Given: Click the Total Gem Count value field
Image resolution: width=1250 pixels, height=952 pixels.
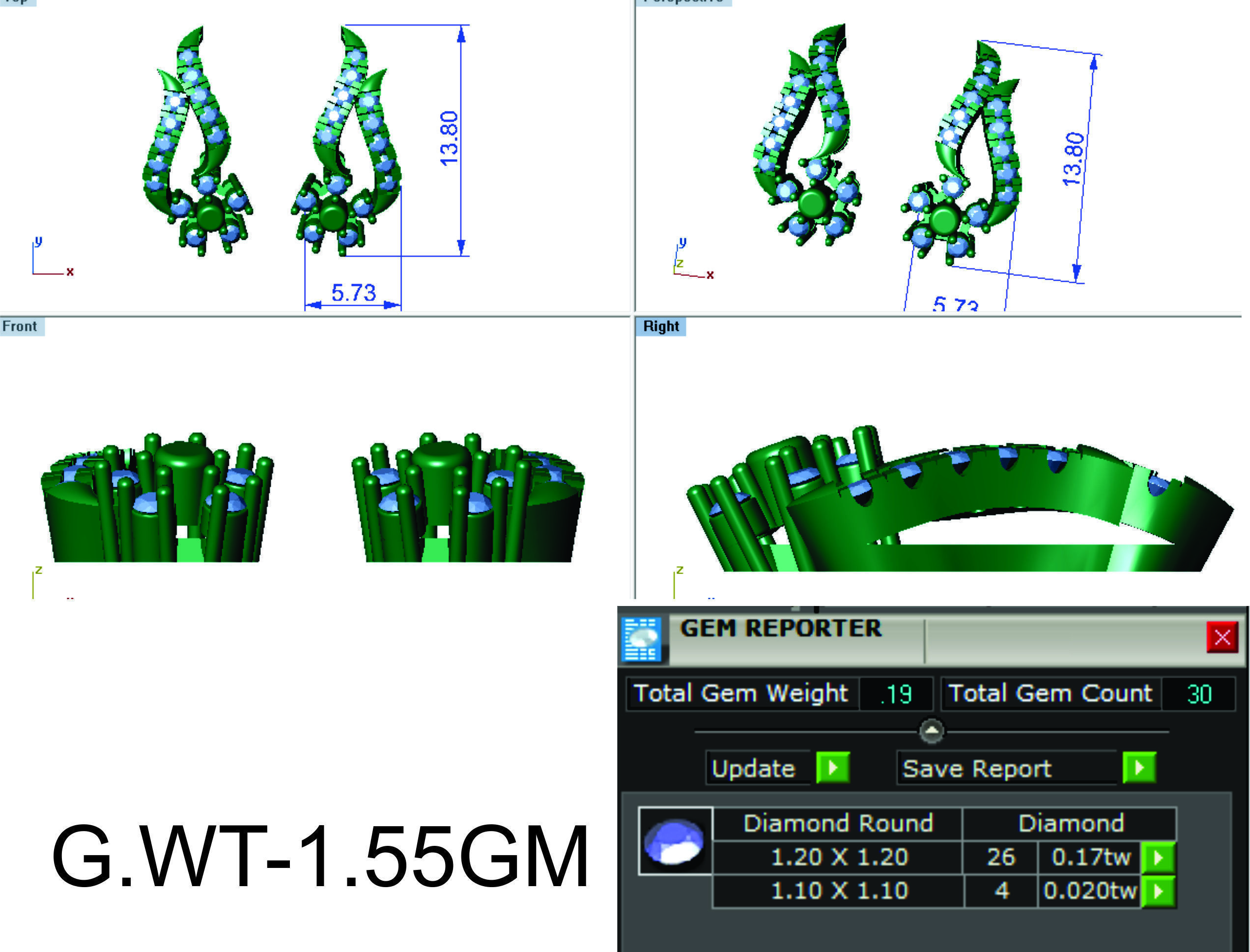Looking at the screenshot, I should 1199,694.
